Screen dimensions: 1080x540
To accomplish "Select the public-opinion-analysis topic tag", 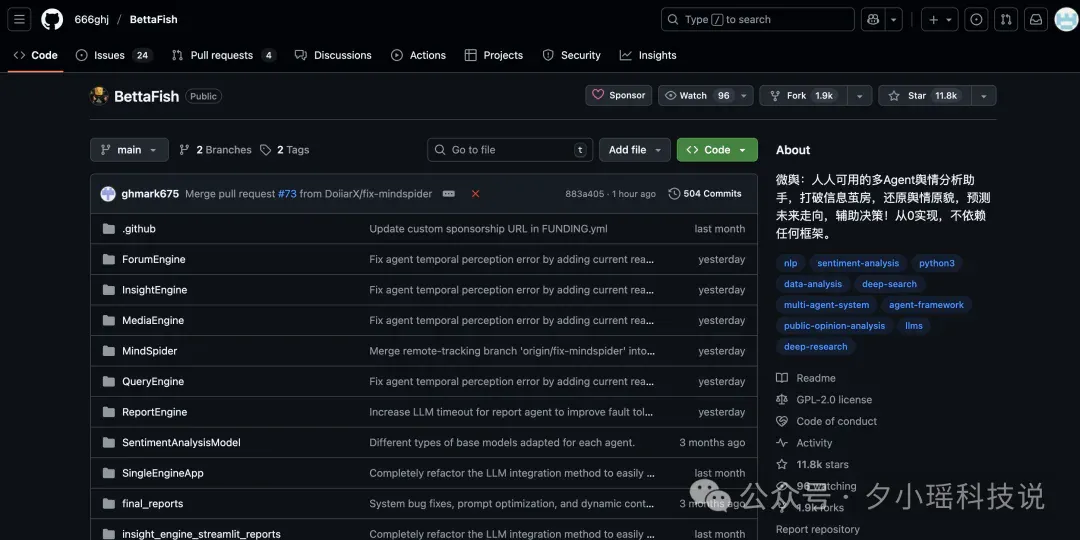I will 834,326.
